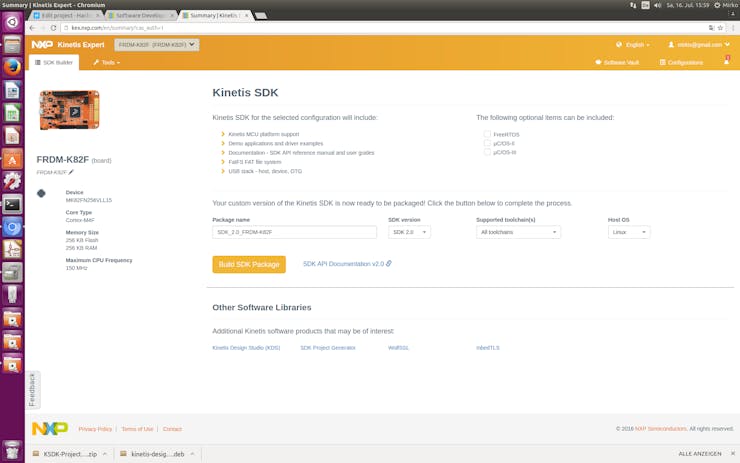
Task: Open the Terminal from the dock
Action: 12,204
